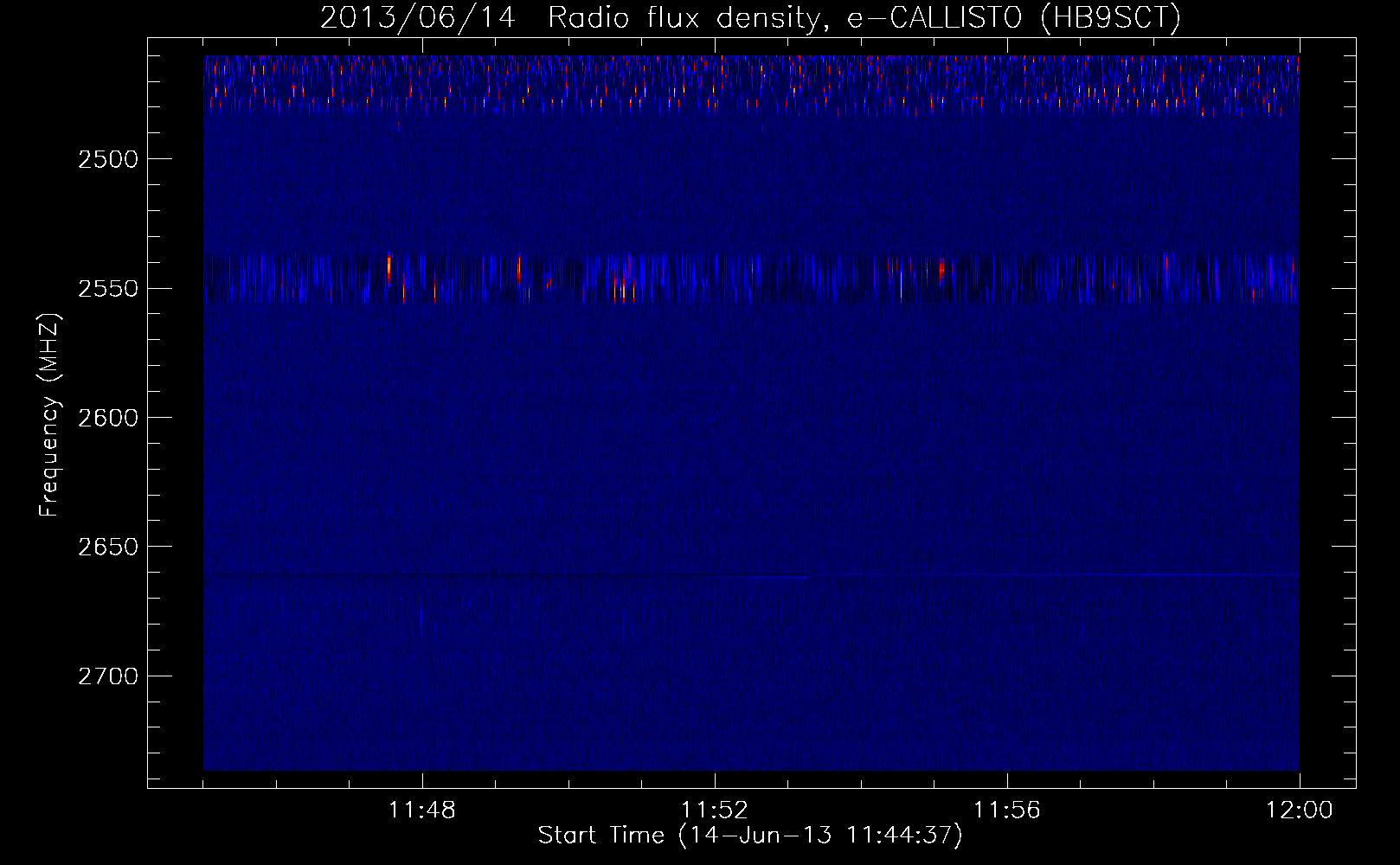Click the 12:00 time tick label
Viewport: 1400px width, 865px height.
1300,811
